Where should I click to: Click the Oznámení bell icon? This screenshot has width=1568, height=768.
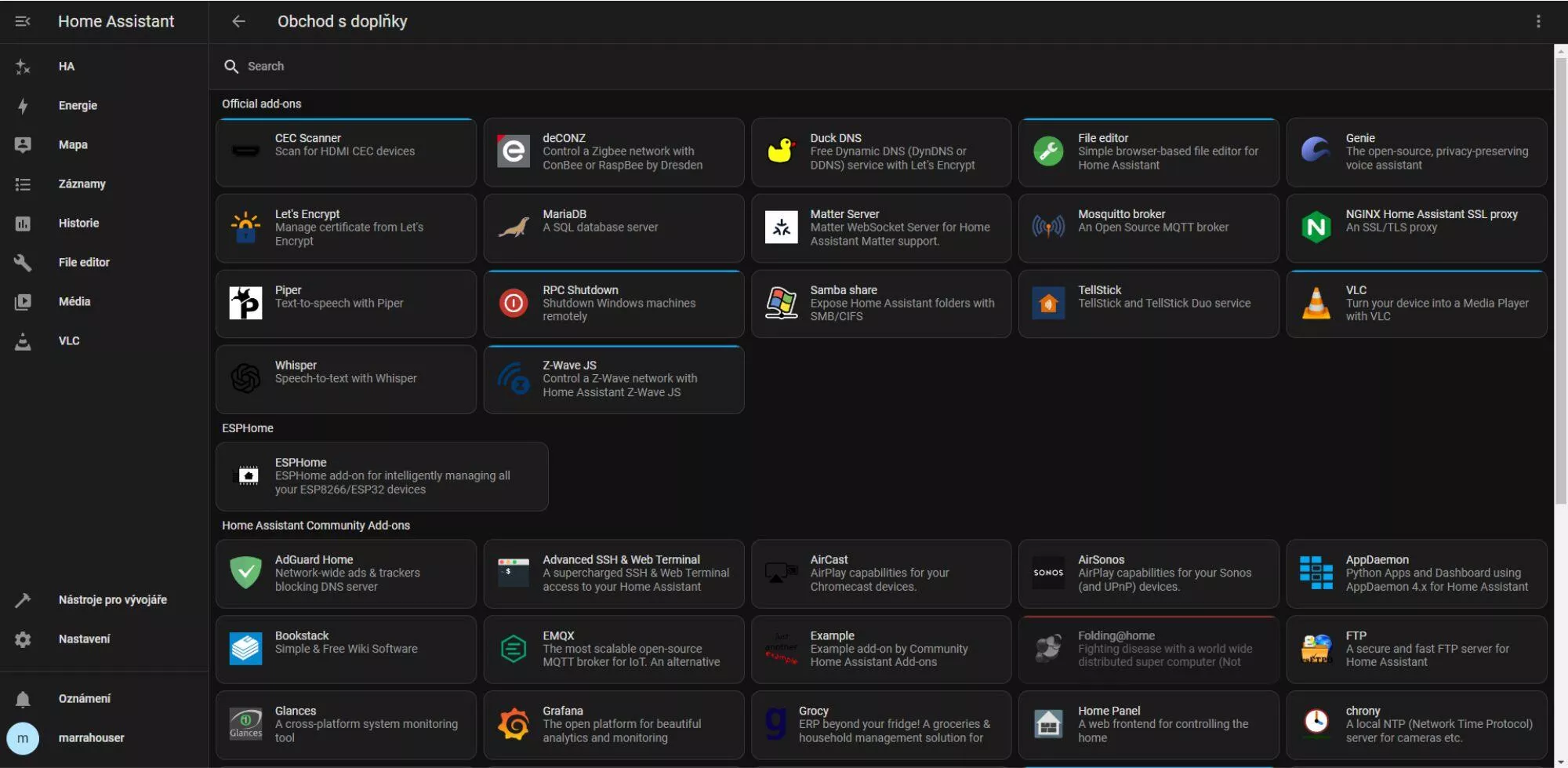pyautogui.click(x=23, y=699)
